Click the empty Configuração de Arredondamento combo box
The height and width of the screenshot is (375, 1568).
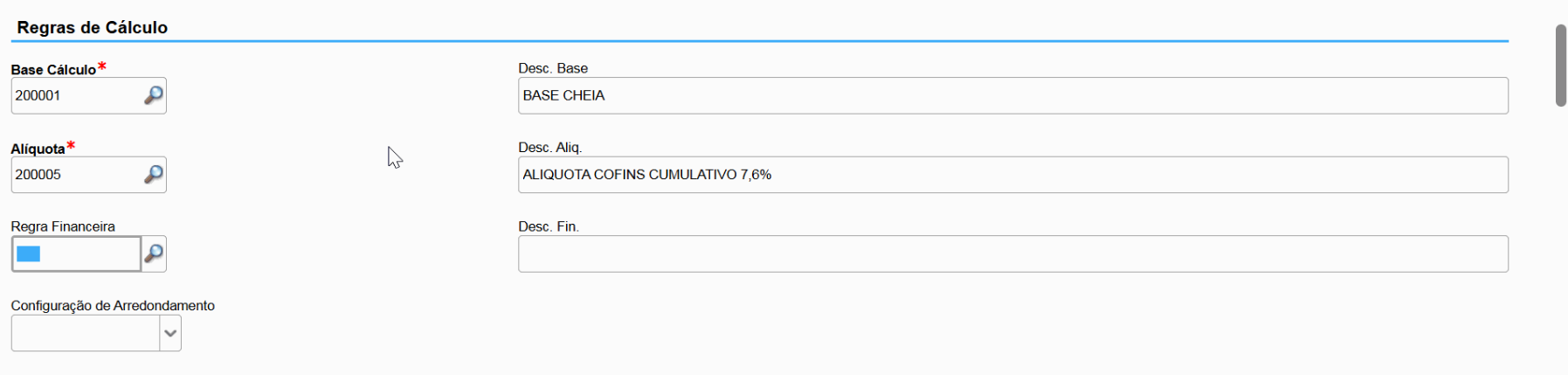point(86,333)
